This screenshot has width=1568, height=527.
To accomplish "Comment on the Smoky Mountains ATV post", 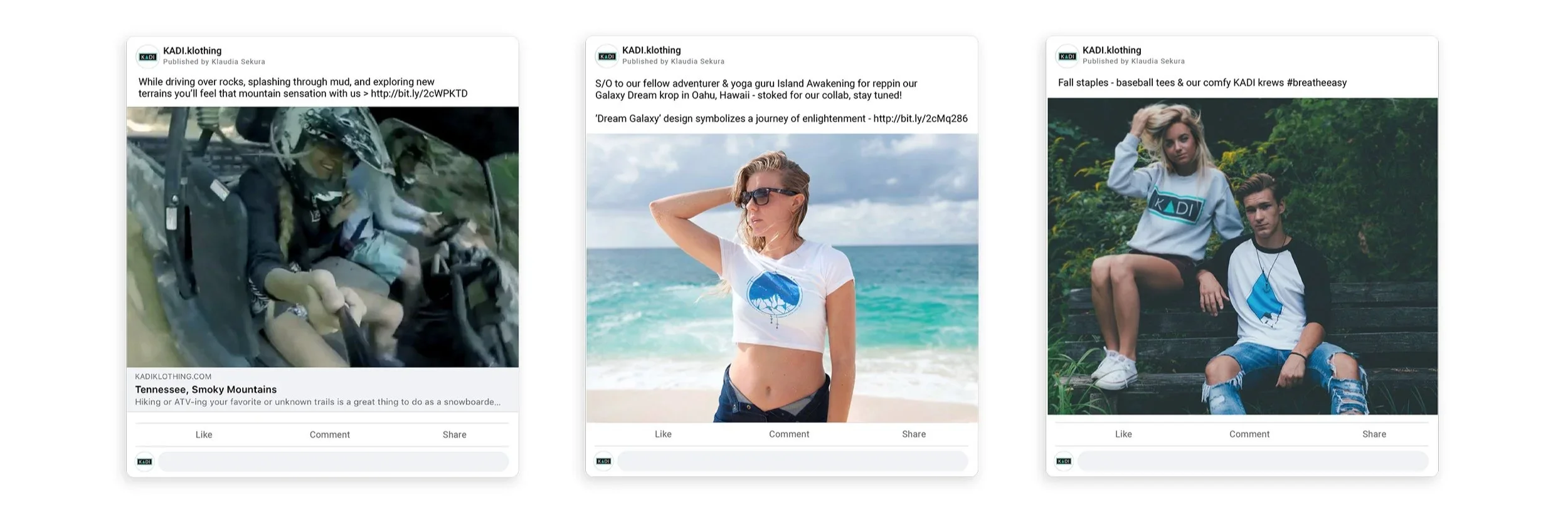I will coord(329,435).
